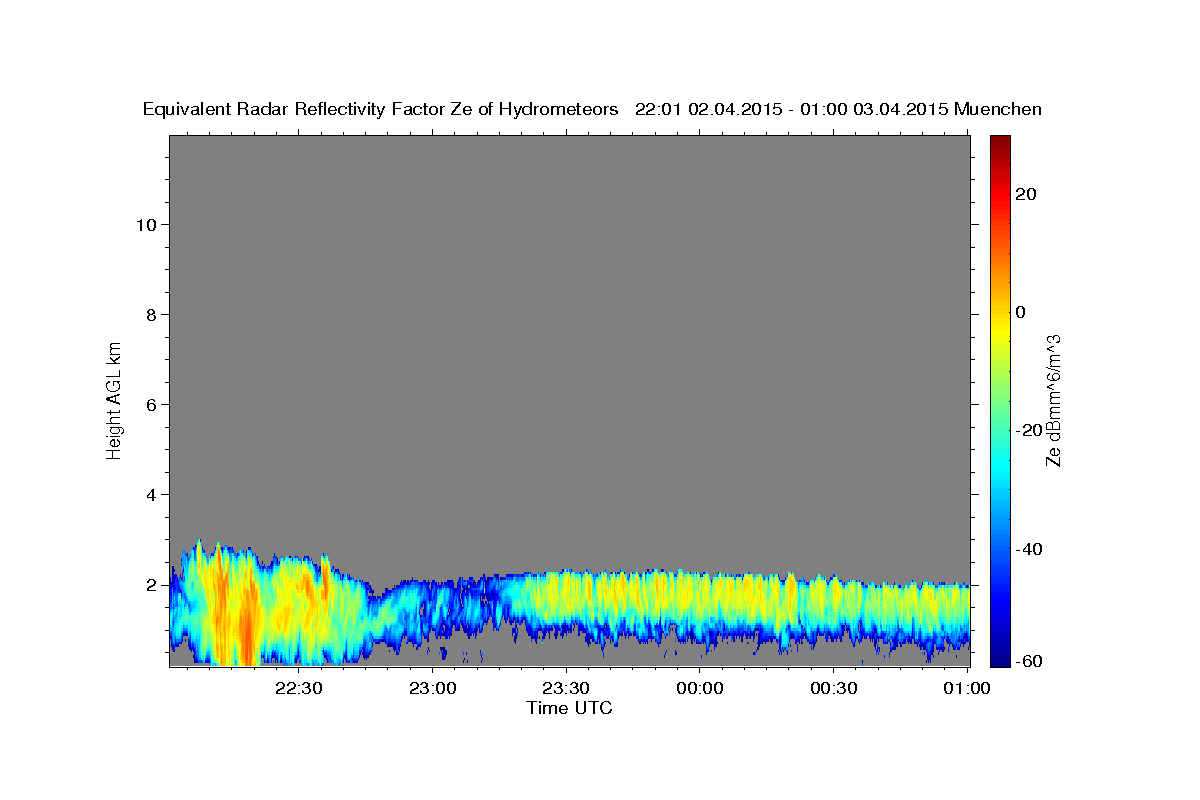
Task: Click the 'Time UTC' axis label
Action: pyautogui.click(x=569, y=708)
